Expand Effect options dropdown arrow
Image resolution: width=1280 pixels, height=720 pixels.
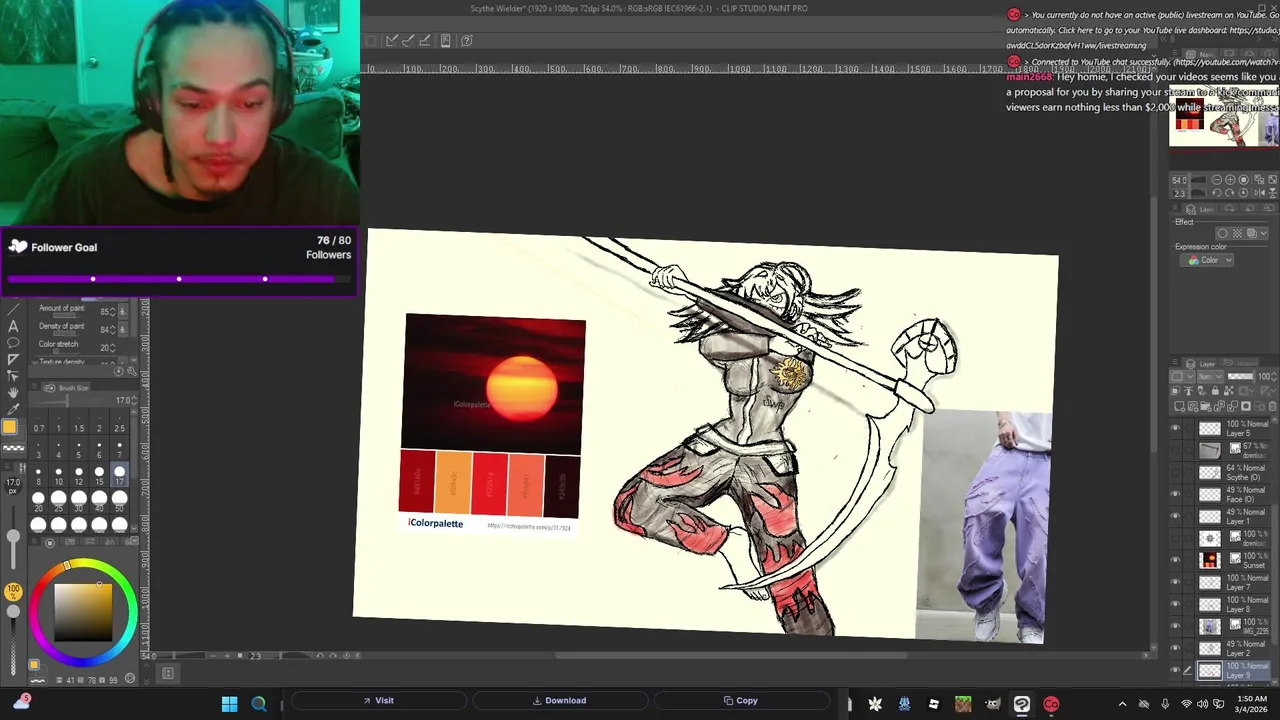click(x=1264, y=233)
